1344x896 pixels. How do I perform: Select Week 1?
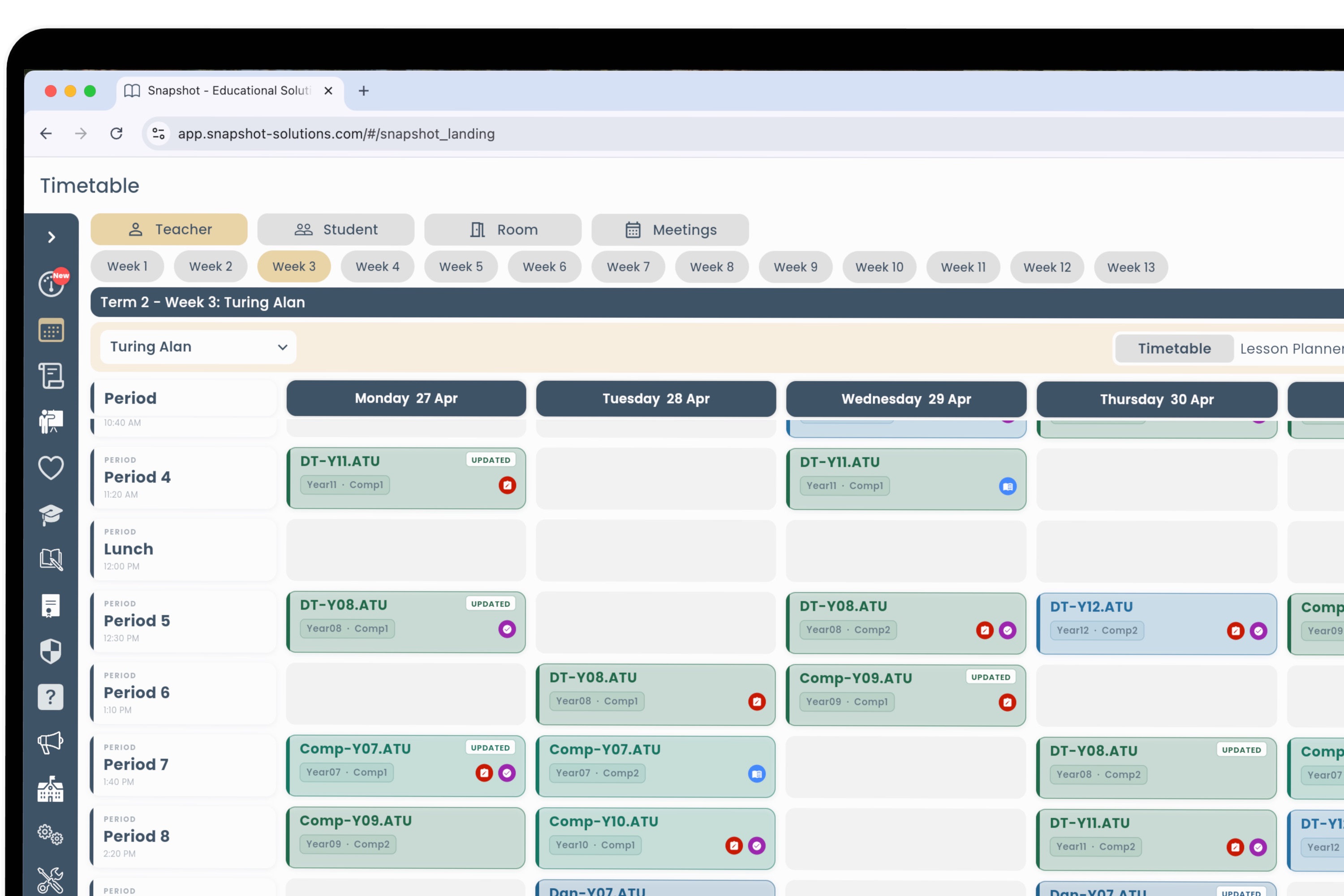click(x=127, y=266)
